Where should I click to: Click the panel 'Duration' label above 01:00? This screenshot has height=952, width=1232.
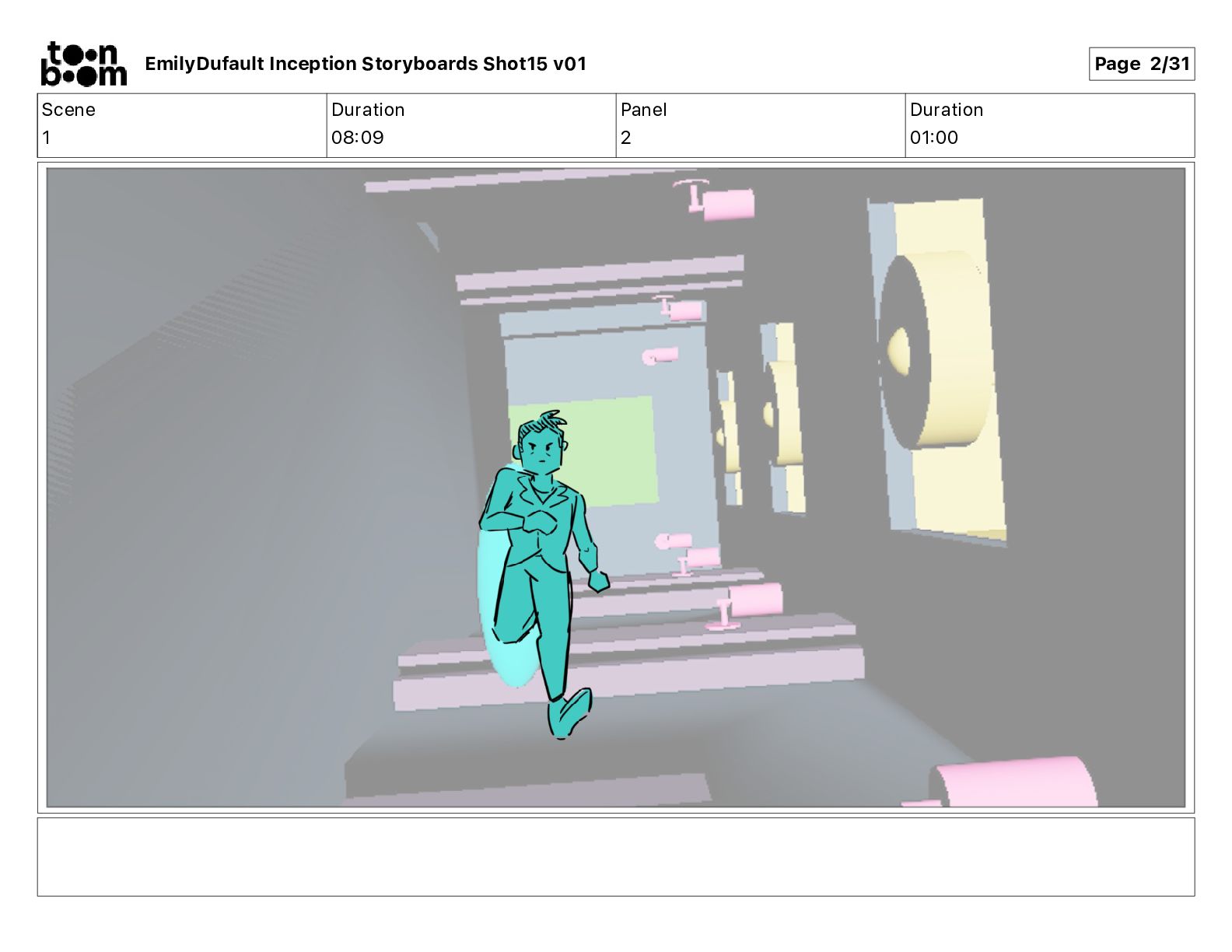click(x=947, y=110)
